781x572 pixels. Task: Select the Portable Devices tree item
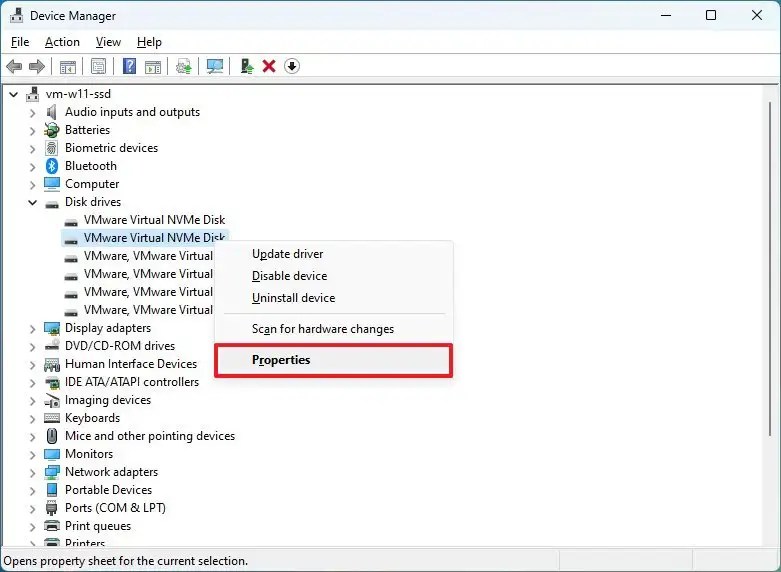coord(108,490)
